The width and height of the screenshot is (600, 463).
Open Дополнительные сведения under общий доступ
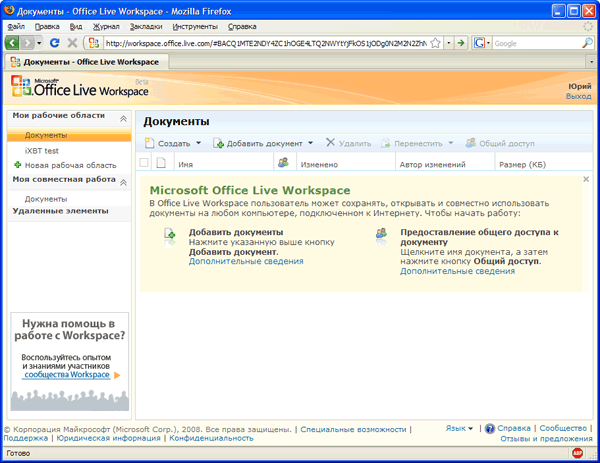click(x=457, y=271)
